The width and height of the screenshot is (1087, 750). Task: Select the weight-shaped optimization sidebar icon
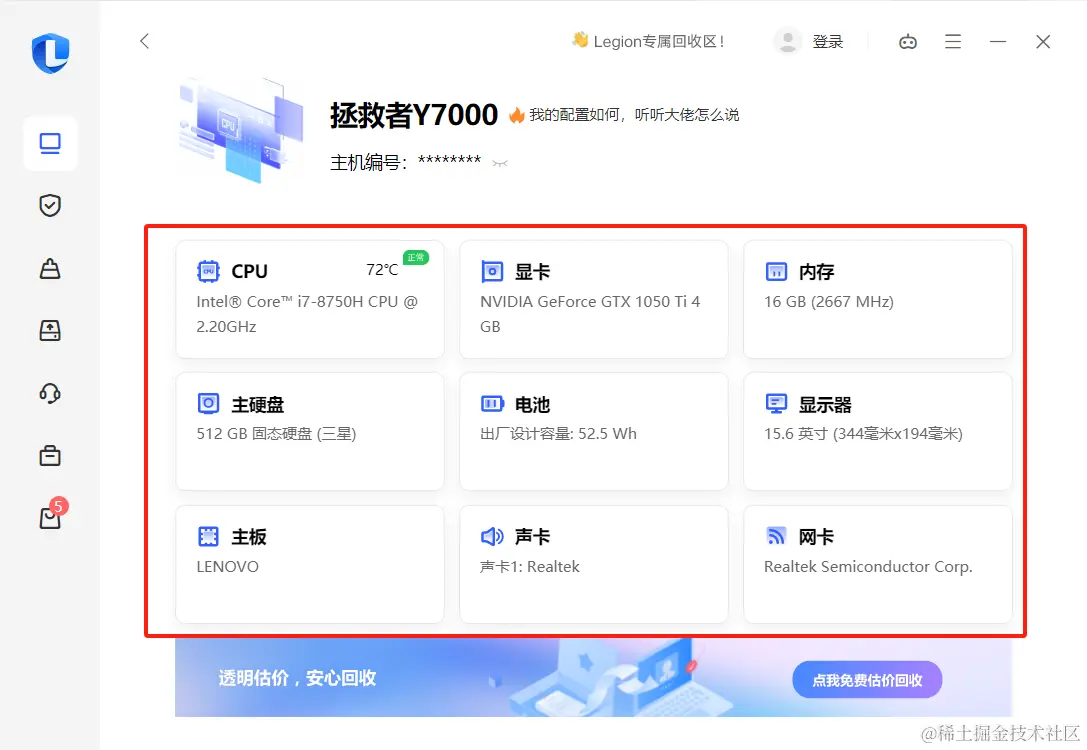click(50, 268)
